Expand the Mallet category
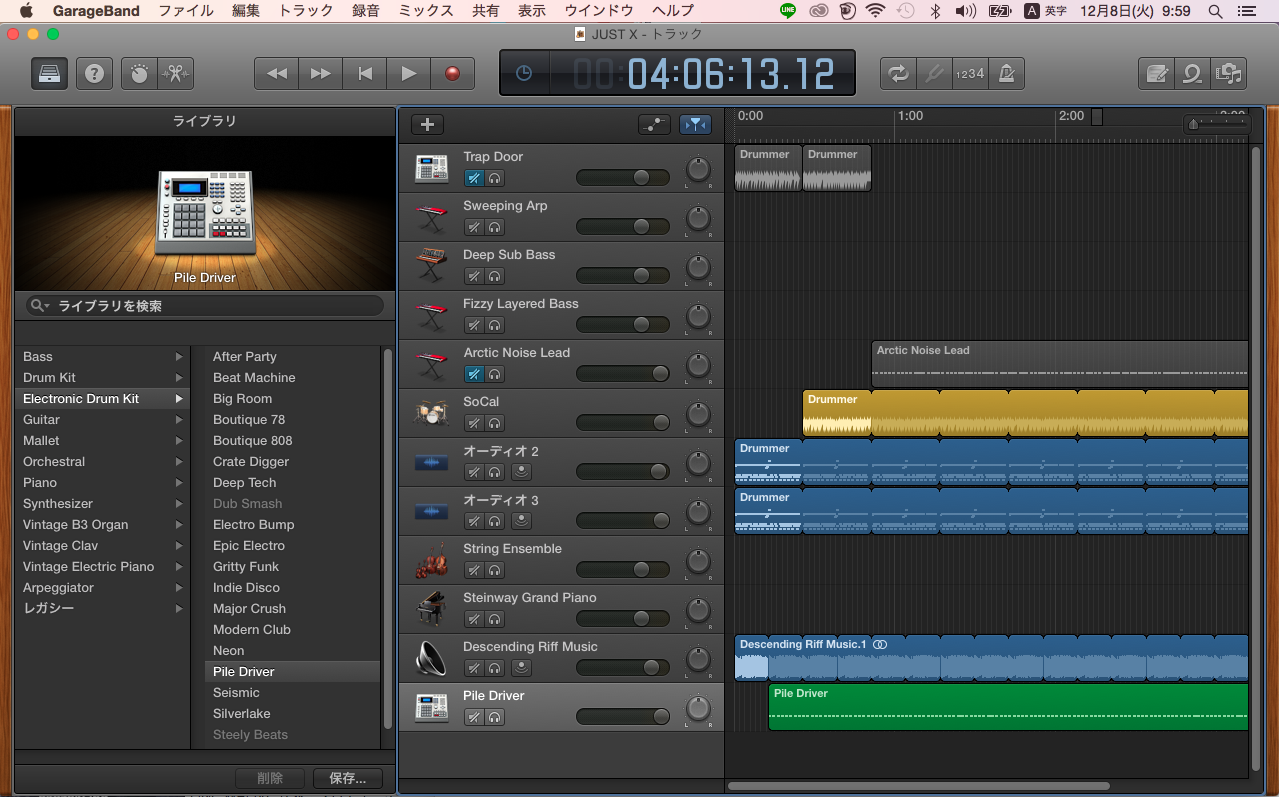1279x797 pixels. (180, 441)
